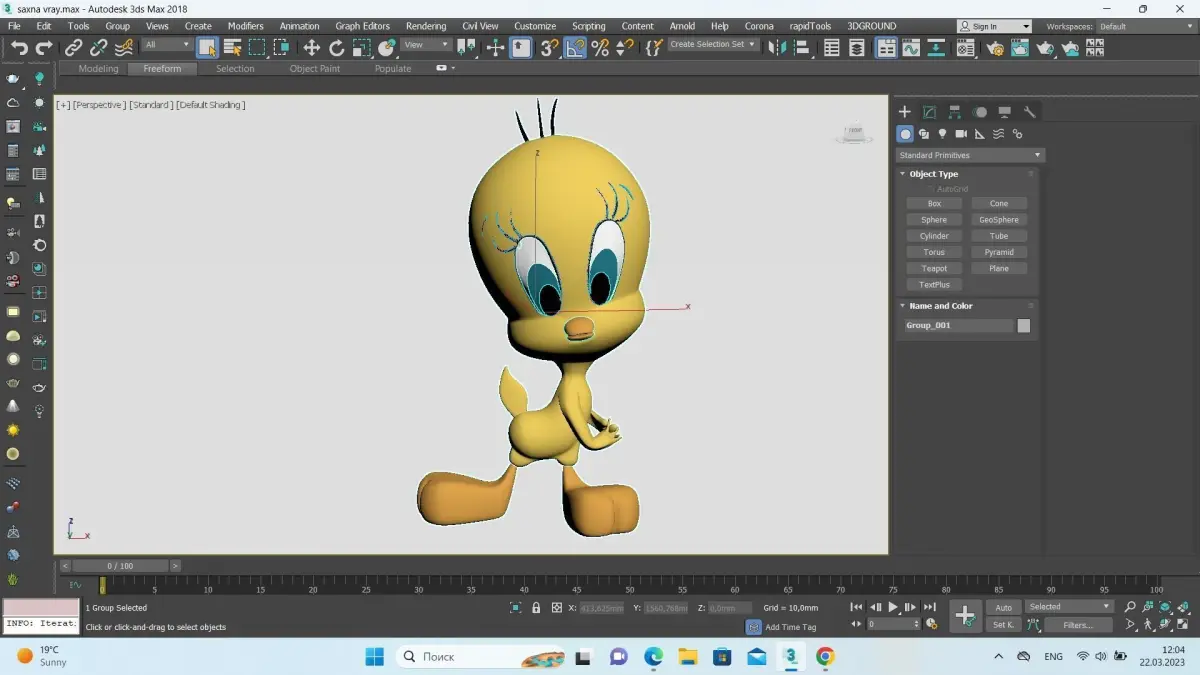Toggle Isolate Selection in status bar
1200x675 pixels.
click(x=516, y=607)
